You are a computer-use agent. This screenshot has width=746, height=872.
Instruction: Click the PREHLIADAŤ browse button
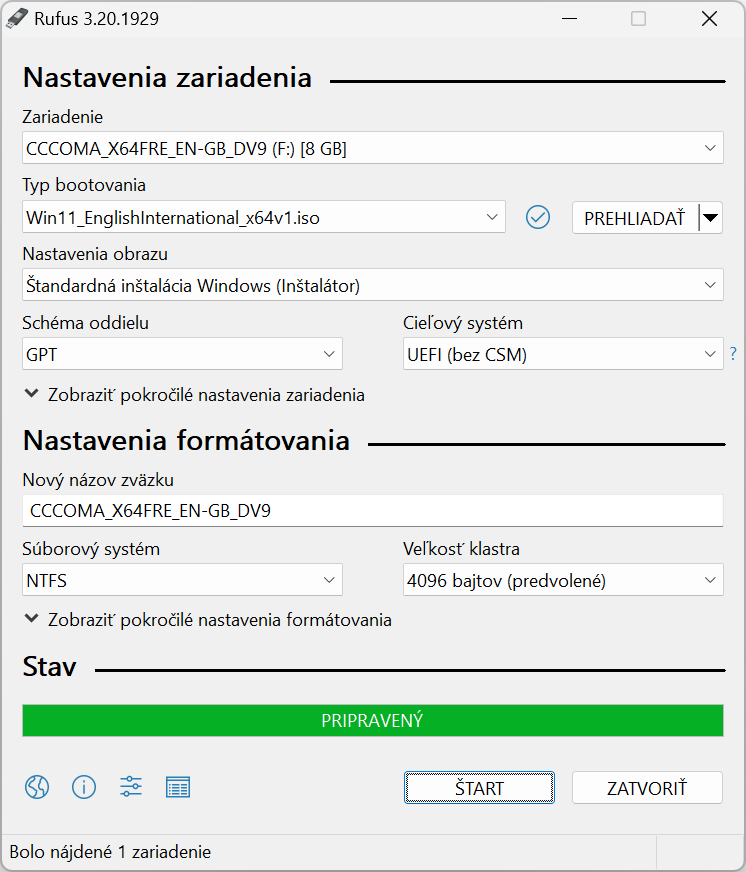point(635,217)
